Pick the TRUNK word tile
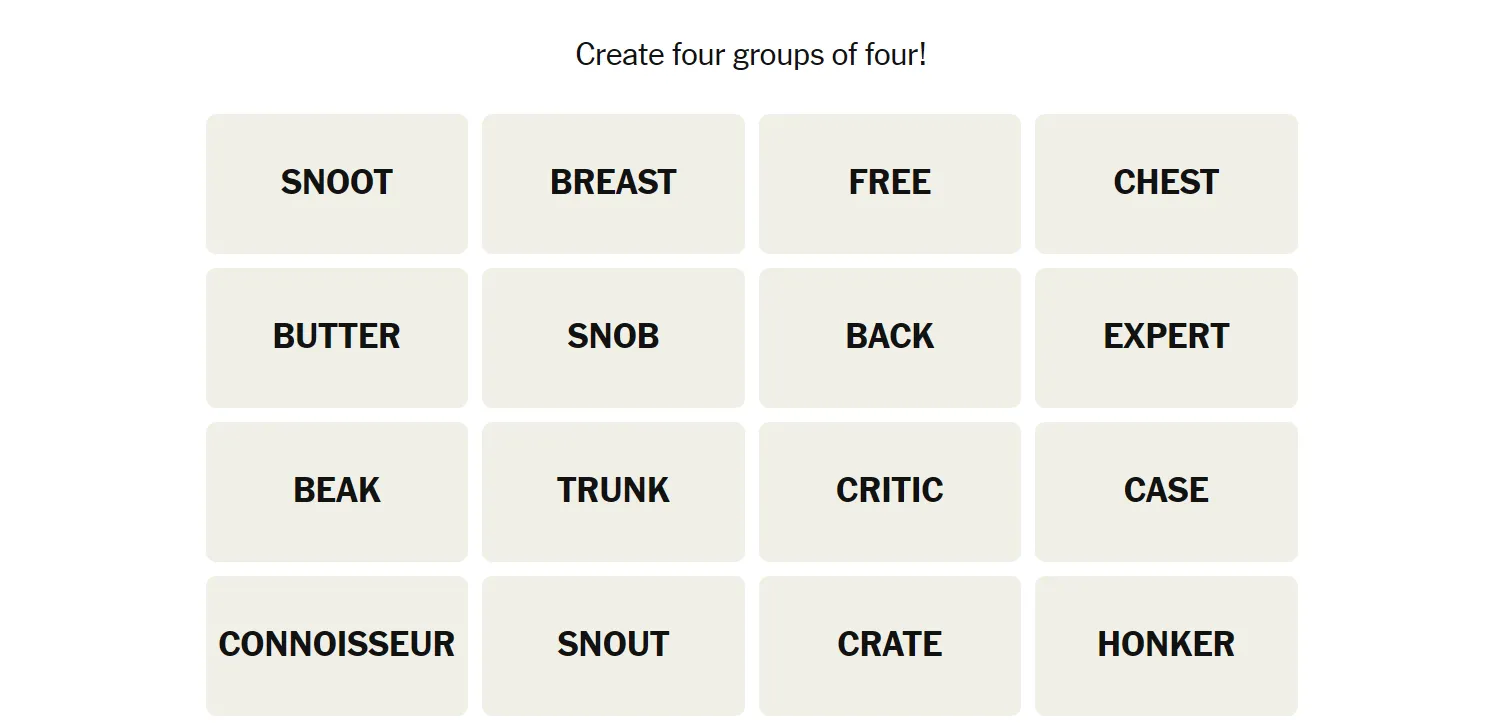This screenshot has height=723, width=1500. click(613, 491)
